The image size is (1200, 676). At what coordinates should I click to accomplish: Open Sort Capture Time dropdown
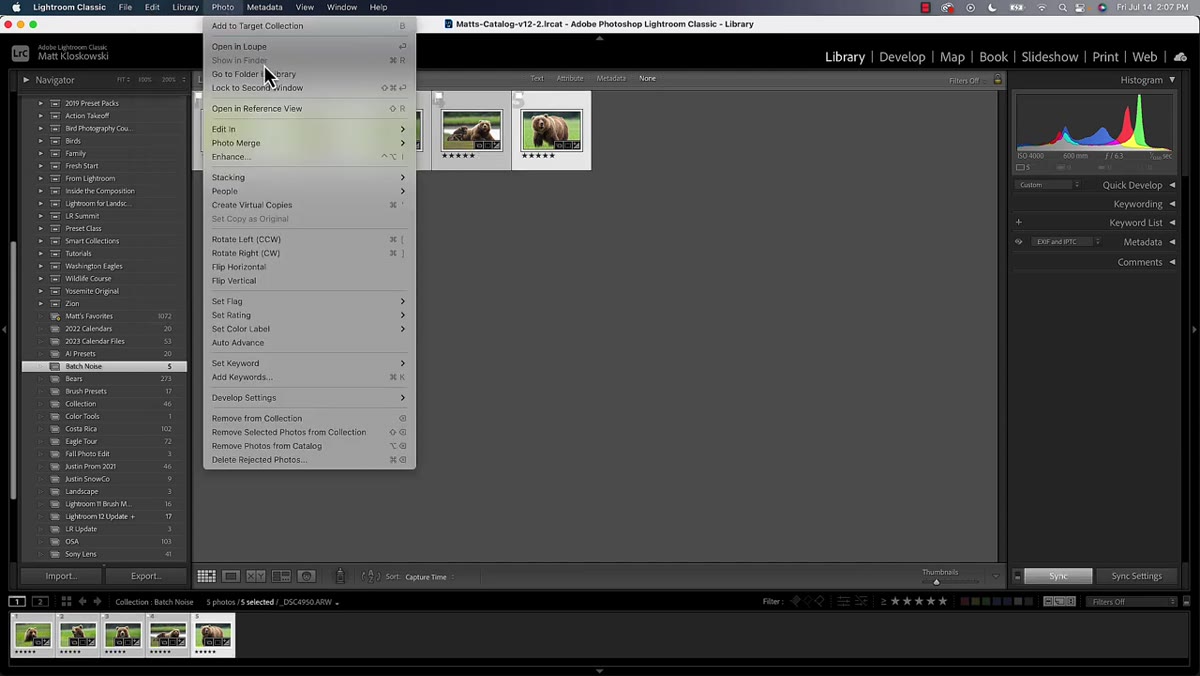[429, 577]
